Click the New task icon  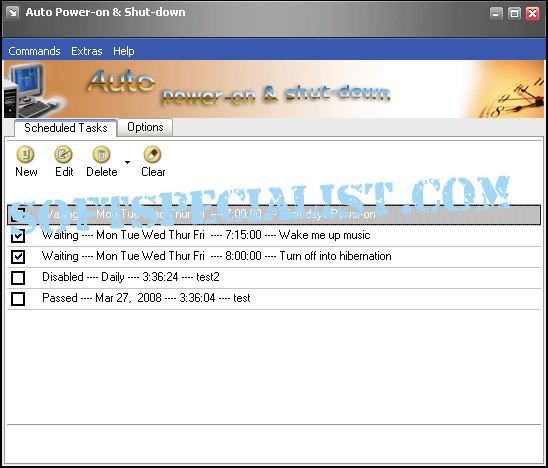coord(26,154)
